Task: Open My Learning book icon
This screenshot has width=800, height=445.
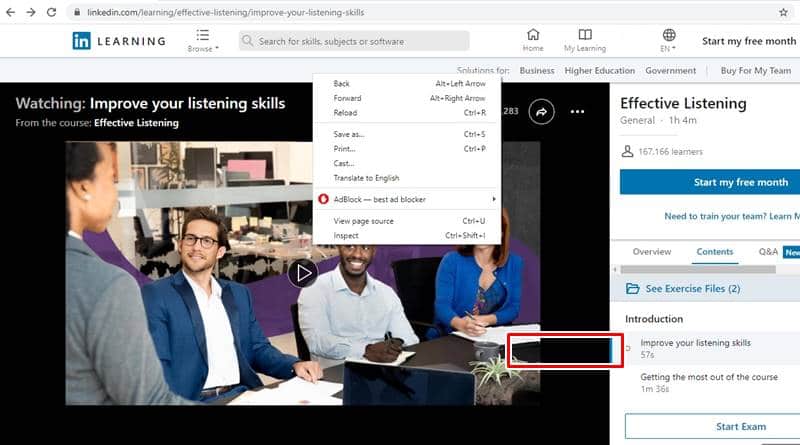Action: (585, 40)
